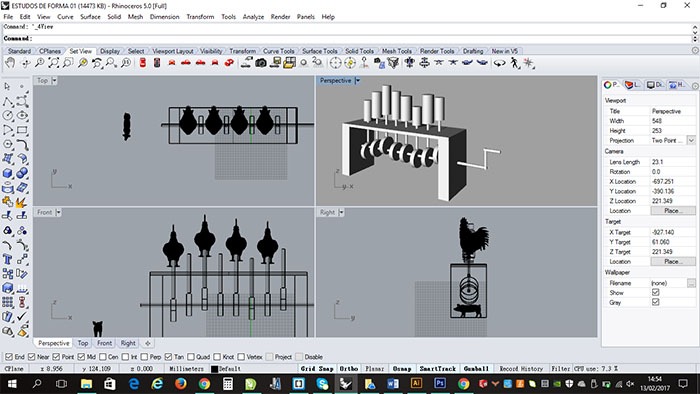700x394 pixels.
Task: Toggle the Tan osnap checkbox
Action: [x=168, y=357]
